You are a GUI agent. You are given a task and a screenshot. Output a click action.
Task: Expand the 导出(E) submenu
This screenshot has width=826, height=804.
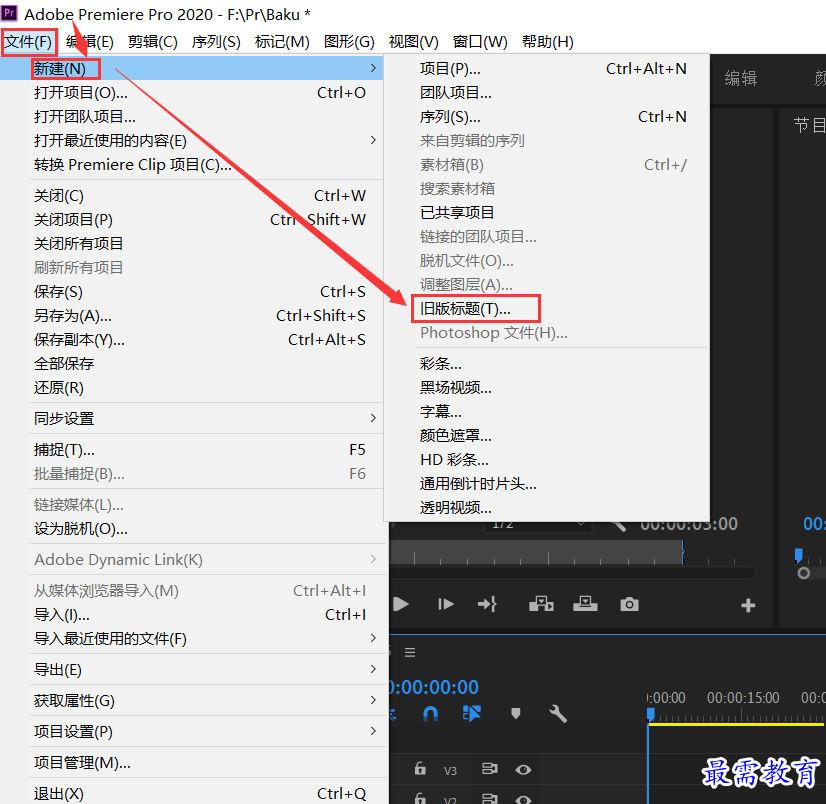373,669
